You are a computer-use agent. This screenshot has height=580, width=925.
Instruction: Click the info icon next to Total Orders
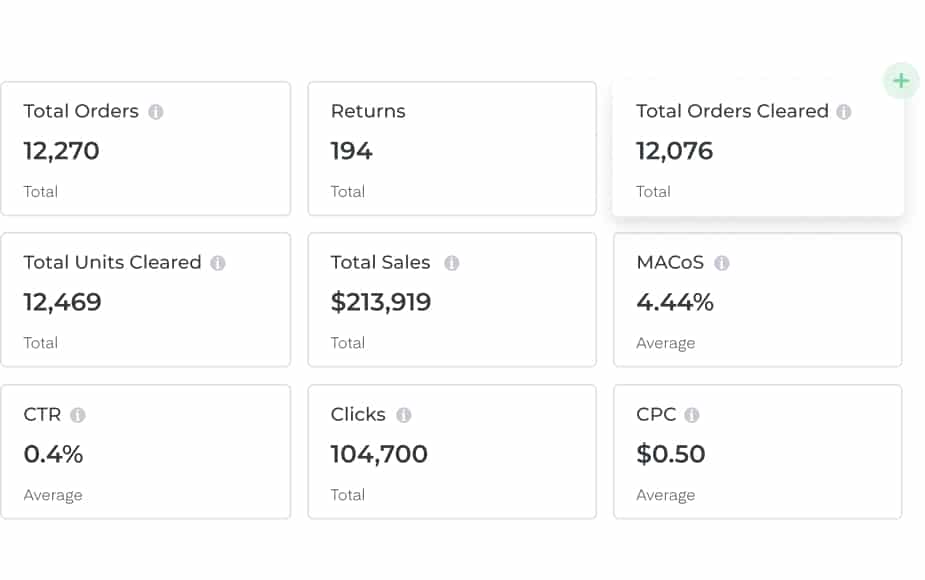pyautogui.click(x=156, y=112)
